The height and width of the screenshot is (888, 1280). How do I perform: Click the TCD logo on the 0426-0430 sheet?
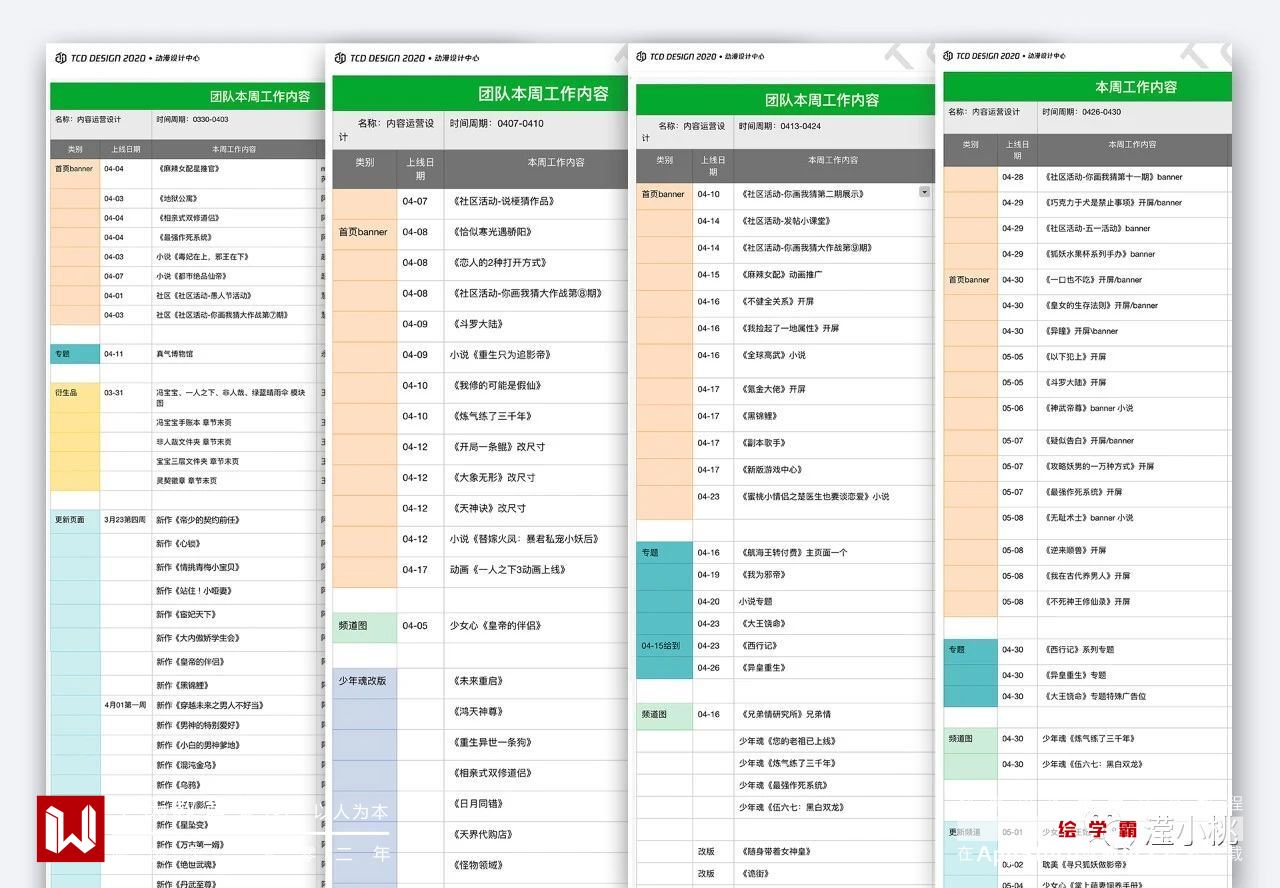click(948, 56)
